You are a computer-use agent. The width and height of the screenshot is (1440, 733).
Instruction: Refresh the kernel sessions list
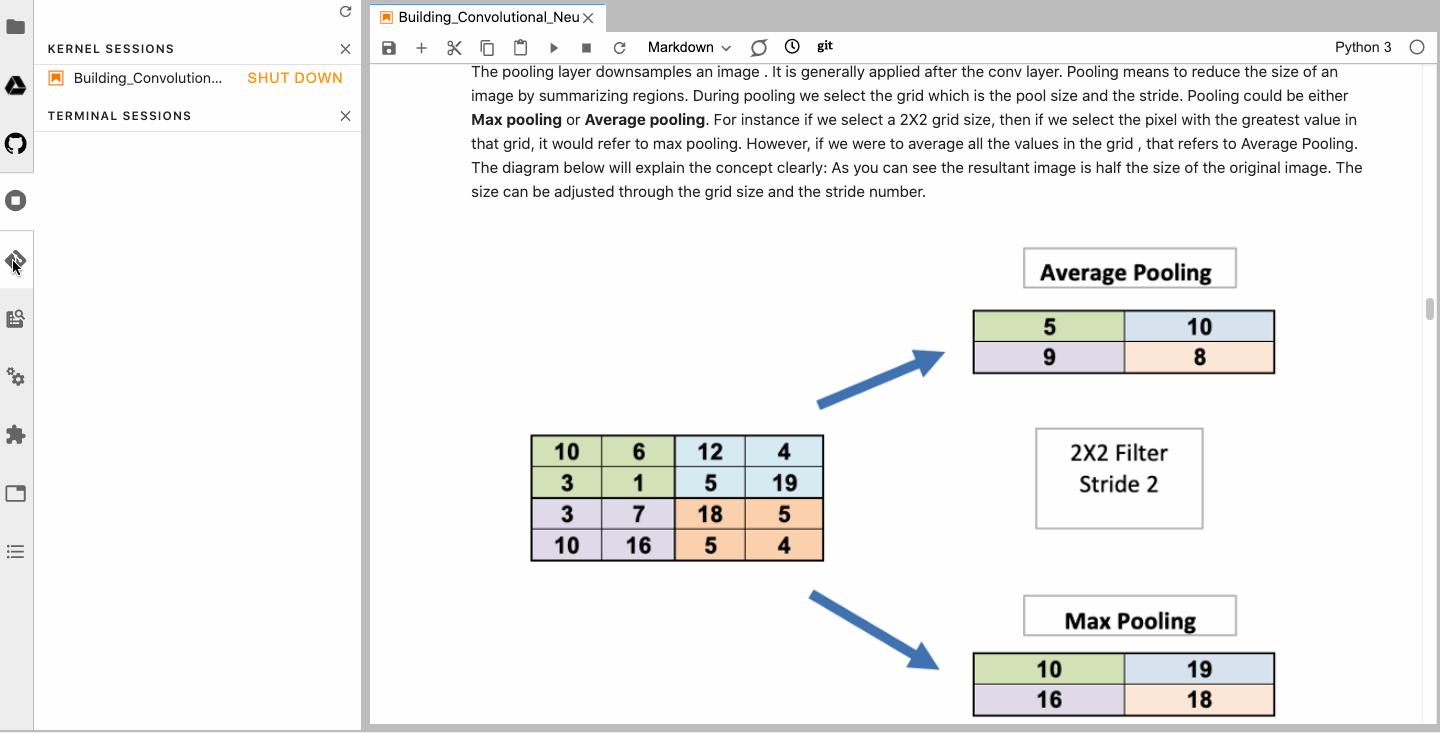(344, 11)
